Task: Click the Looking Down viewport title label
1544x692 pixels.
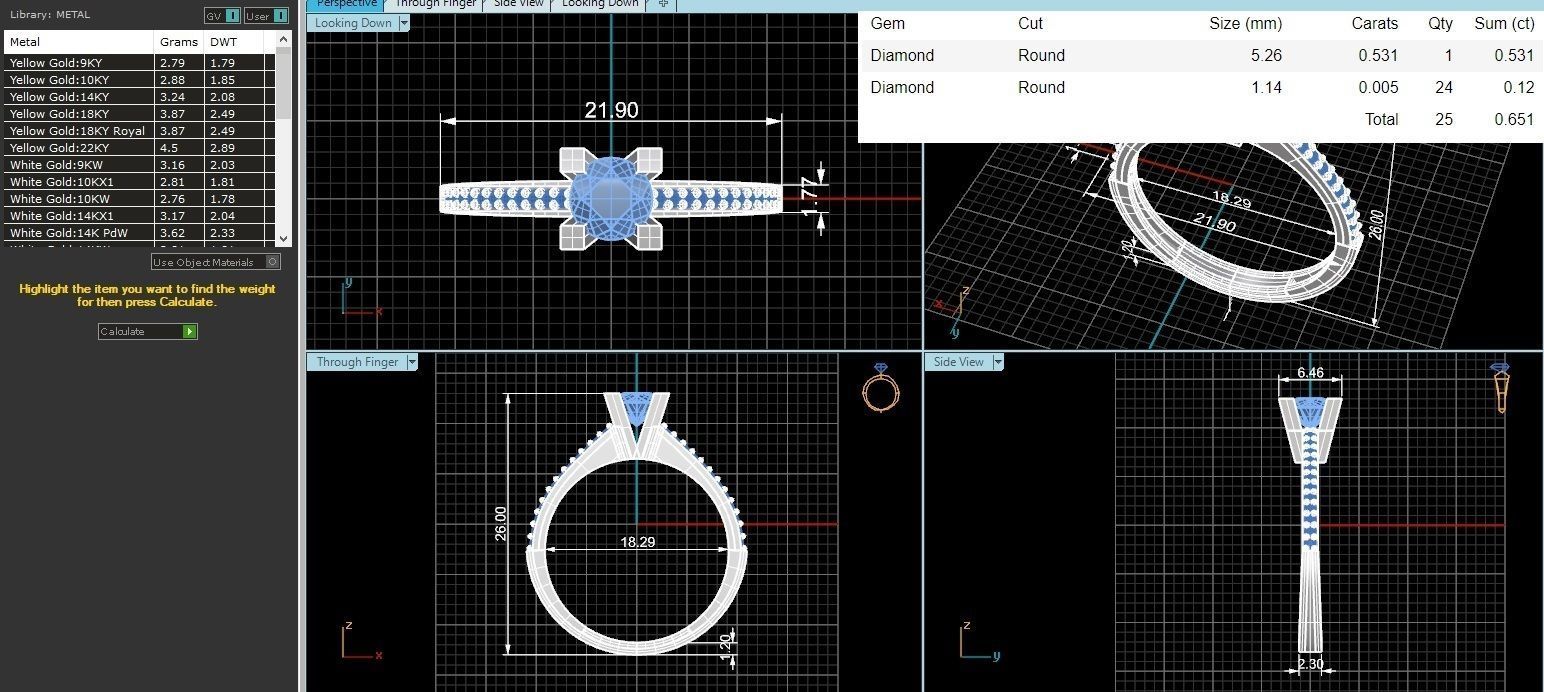Action: (353, 23)
